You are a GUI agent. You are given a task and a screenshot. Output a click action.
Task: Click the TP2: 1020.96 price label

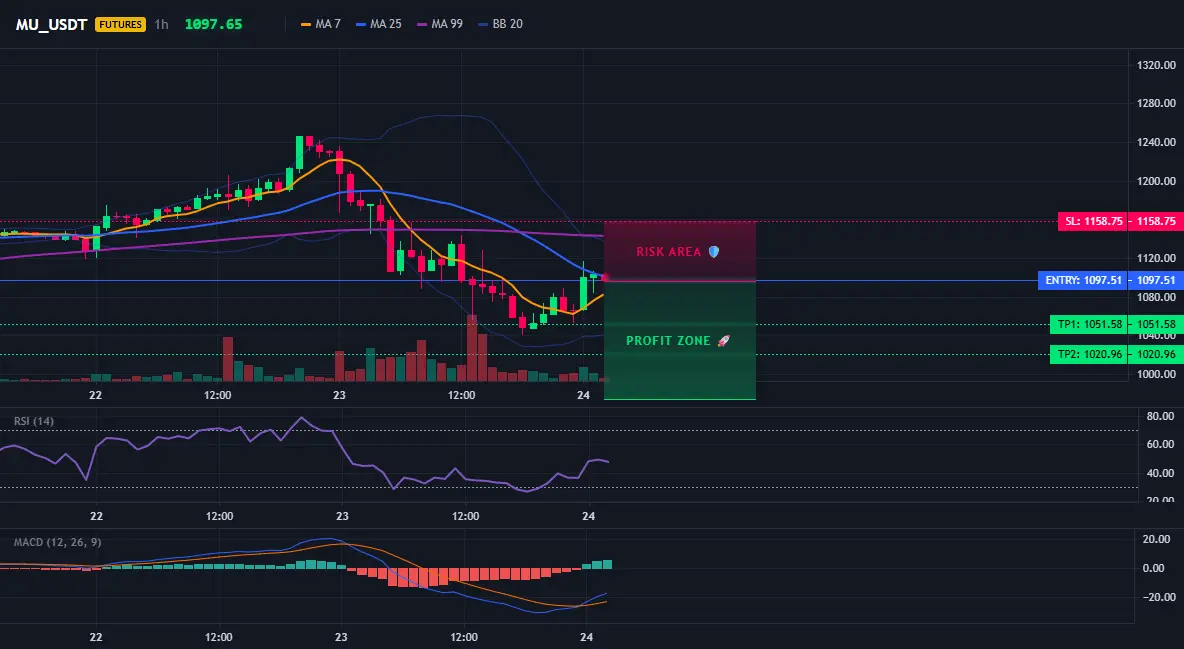pos(1090,354)
